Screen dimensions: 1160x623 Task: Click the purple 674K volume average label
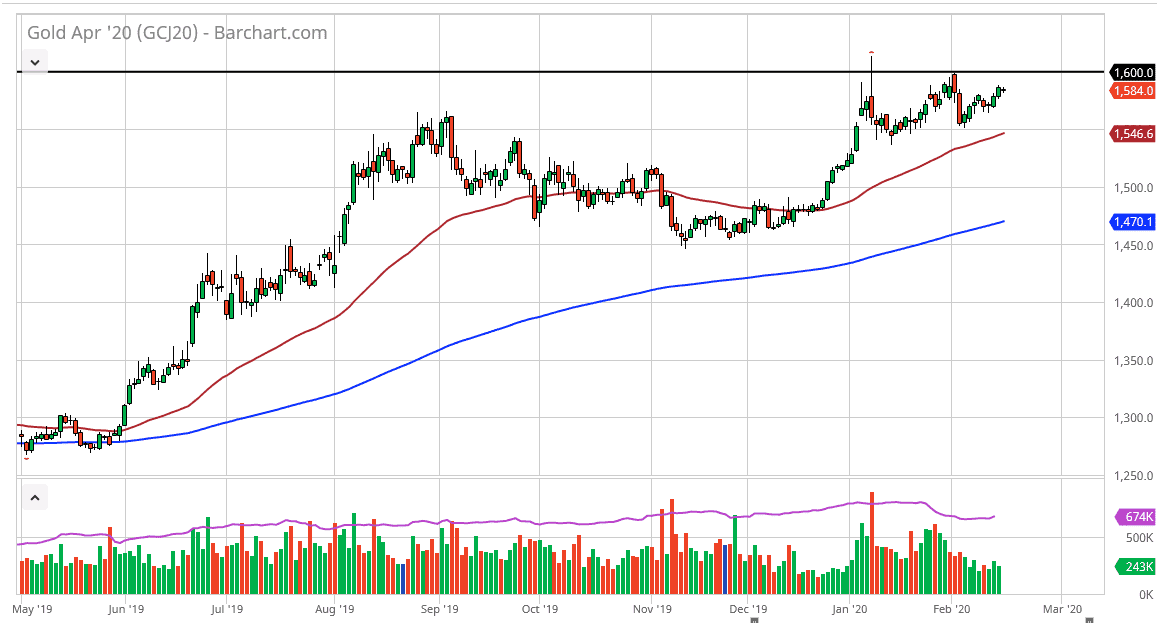tap(1136, 516)
